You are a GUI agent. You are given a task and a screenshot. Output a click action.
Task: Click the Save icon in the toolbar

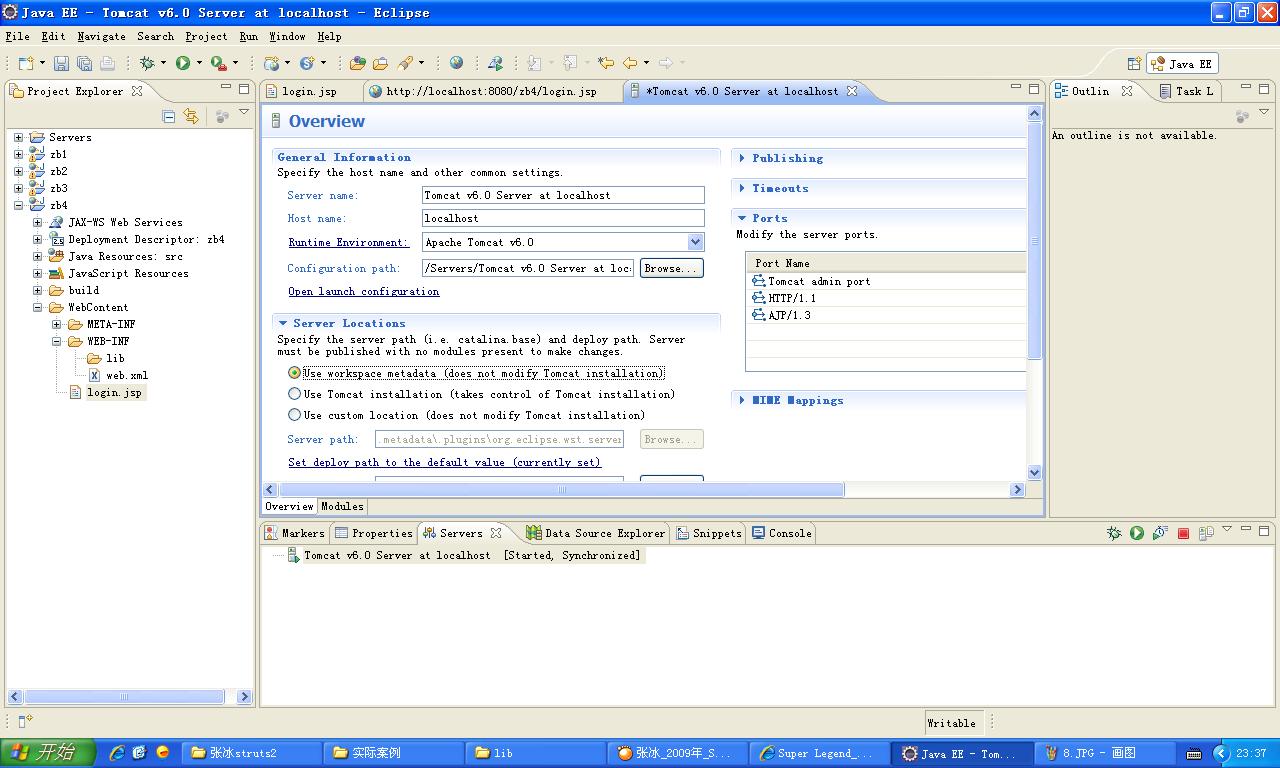point(61,63)
